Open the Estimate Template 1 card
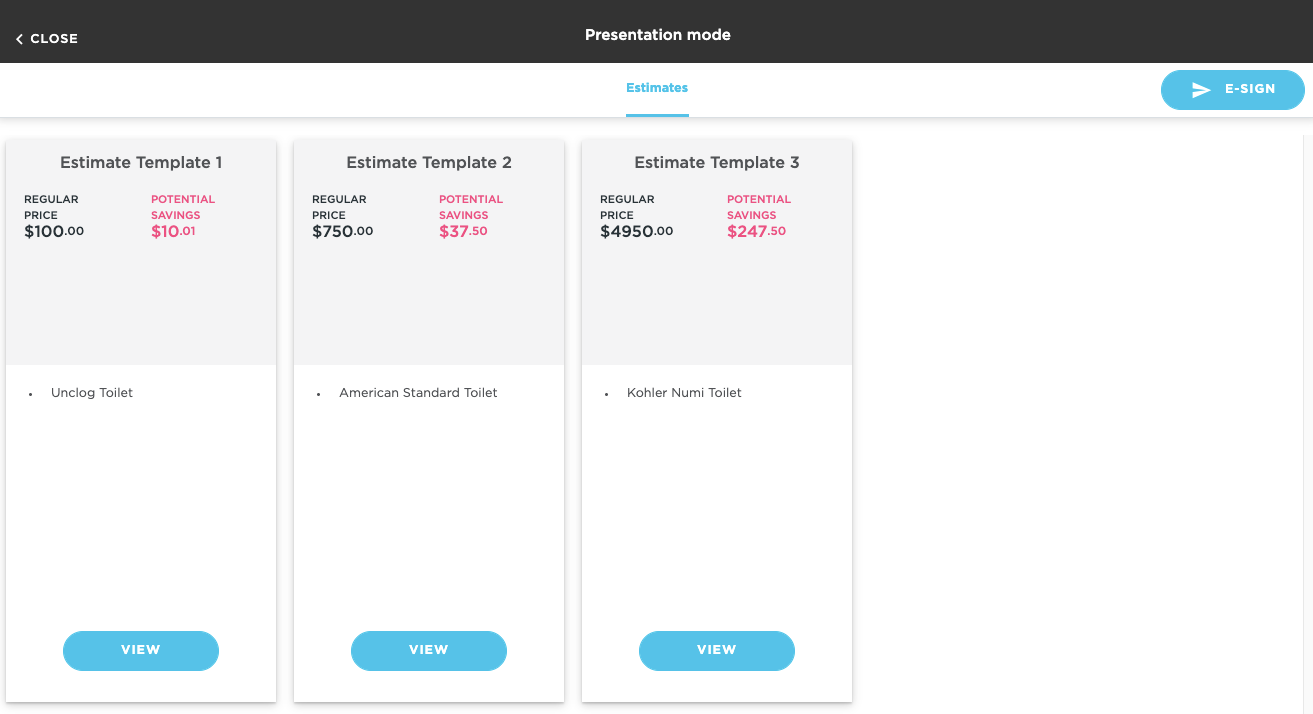Viewport: 1313px width, 714px height. point(140,162)
